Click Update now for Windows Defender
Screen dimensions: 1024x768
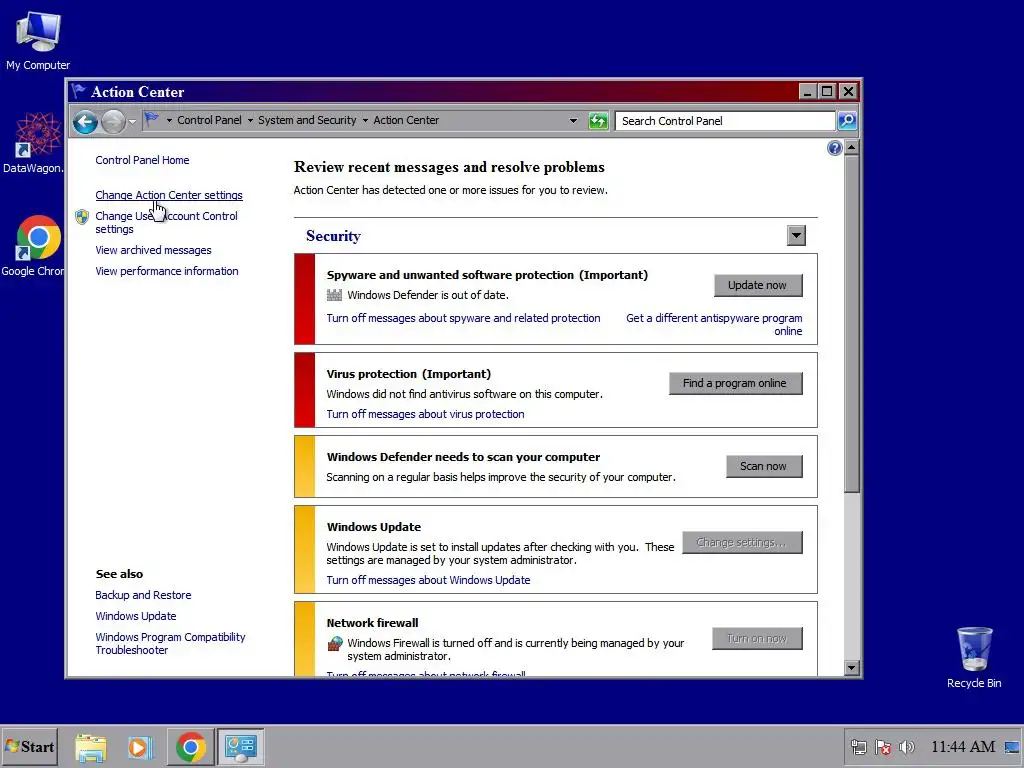tap(758, 285)
